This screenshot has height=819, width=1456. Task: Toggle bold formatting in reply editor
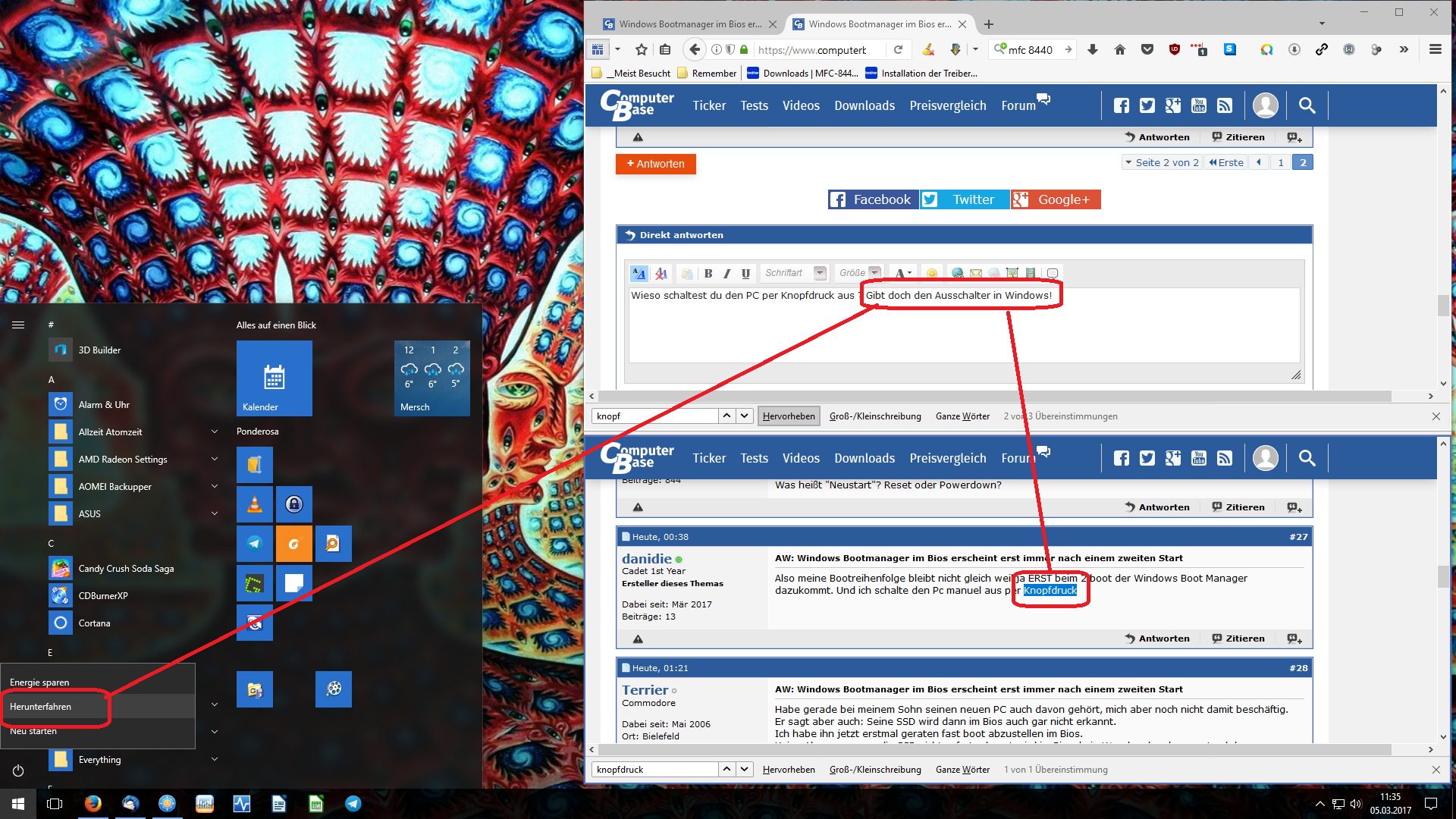click(x=708, y=273)
